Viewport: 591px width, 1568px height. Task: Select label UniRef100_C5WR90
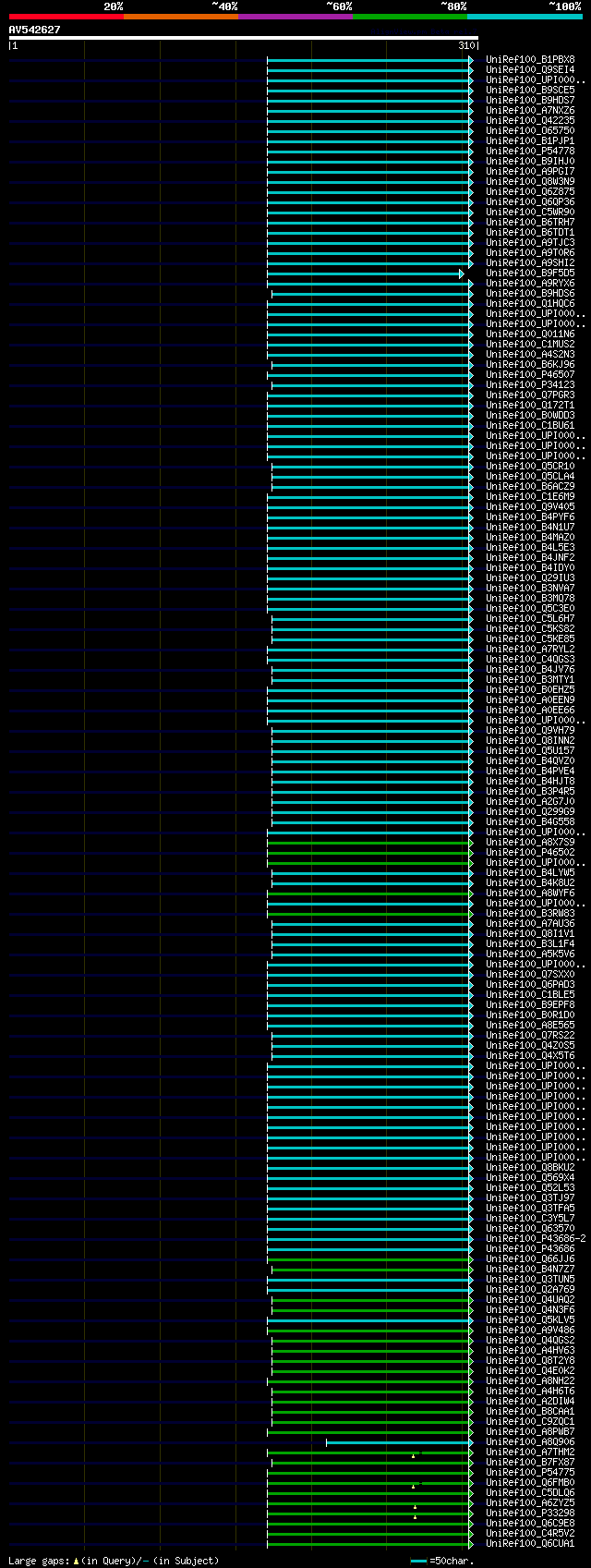point(530,212)
